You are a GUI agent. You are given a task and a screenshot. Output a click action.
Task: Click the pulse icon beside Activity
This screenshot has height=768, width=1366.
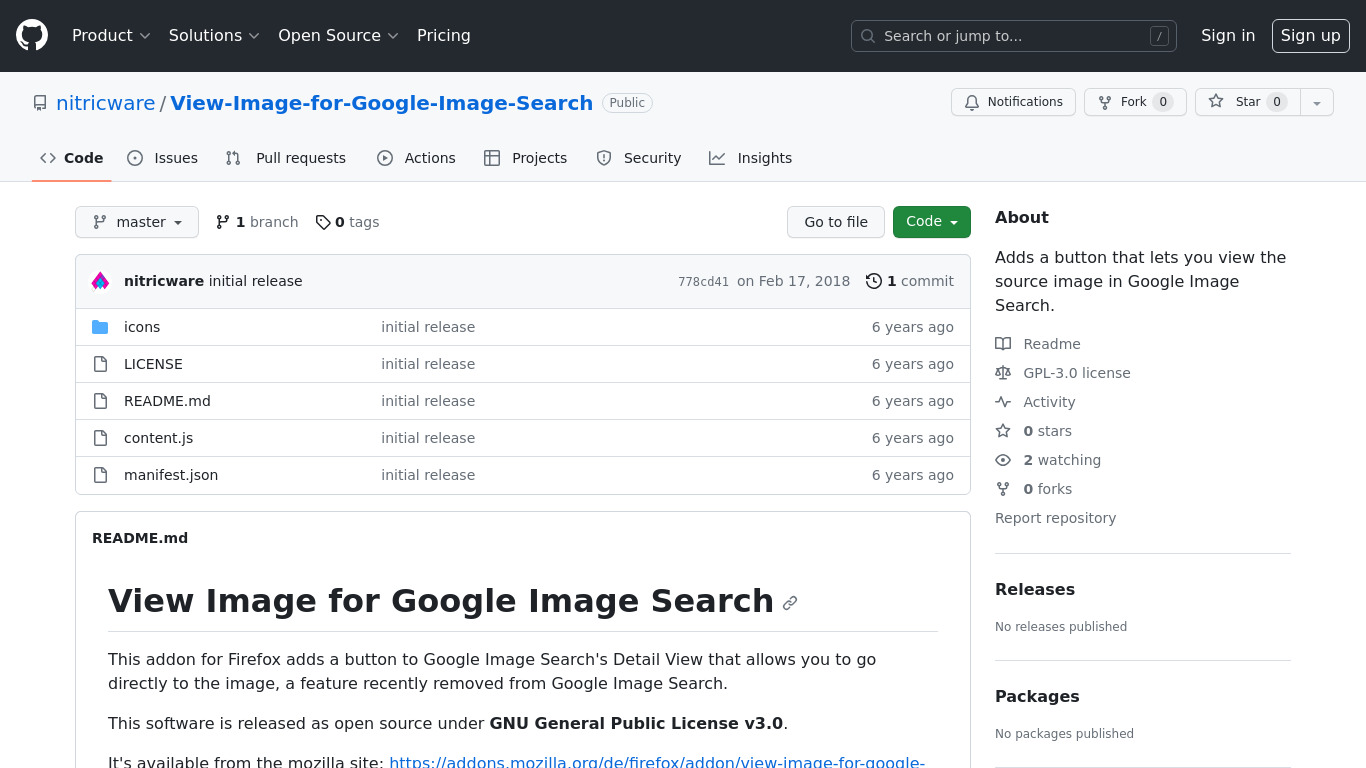1003,402
